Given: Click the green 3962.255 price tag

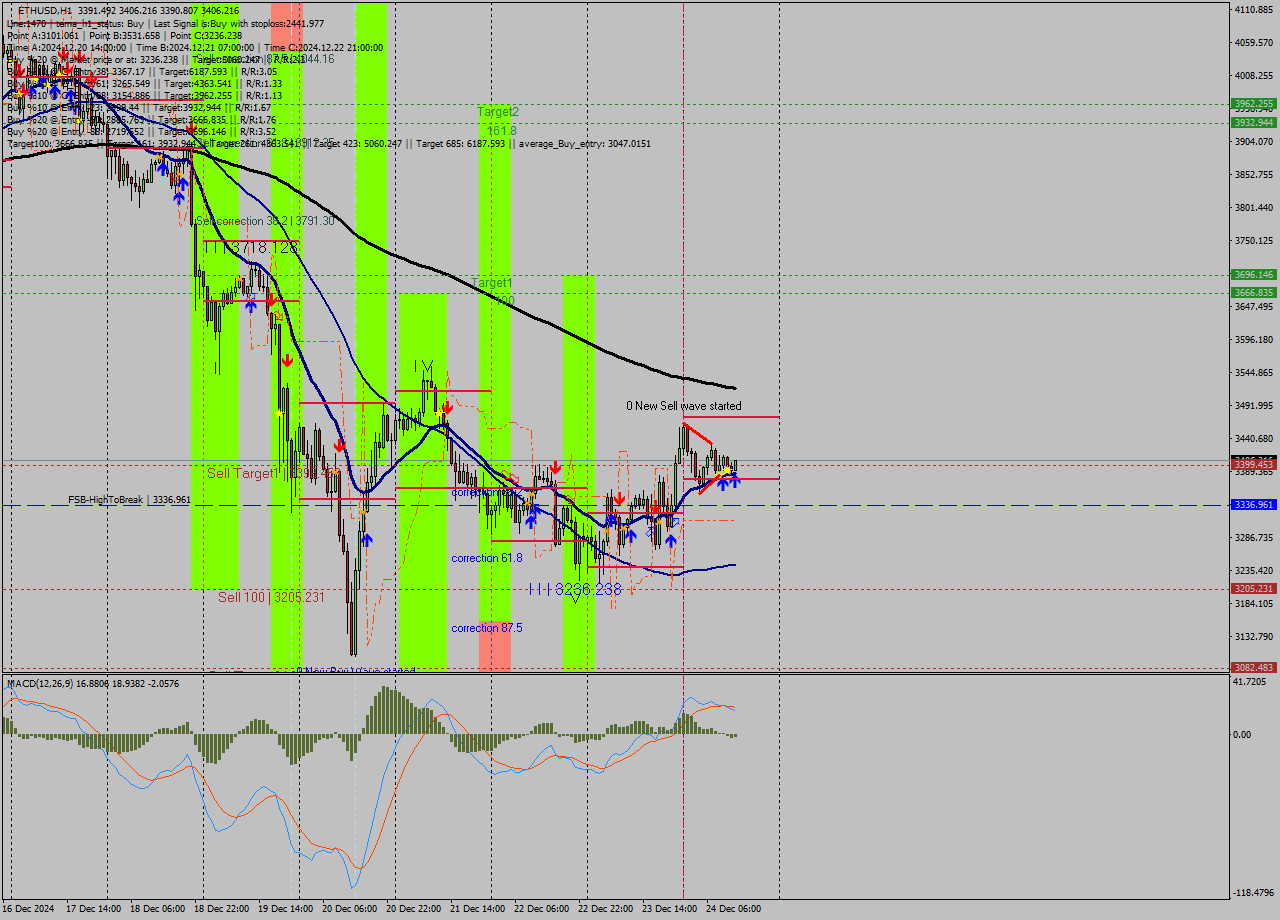Looking at the screenshot, I should pos(1254,103).
